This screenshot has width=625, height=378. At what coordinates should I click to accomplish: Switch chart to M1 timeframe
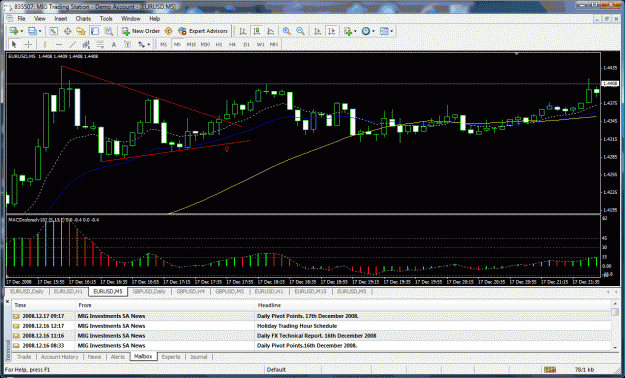163,44
